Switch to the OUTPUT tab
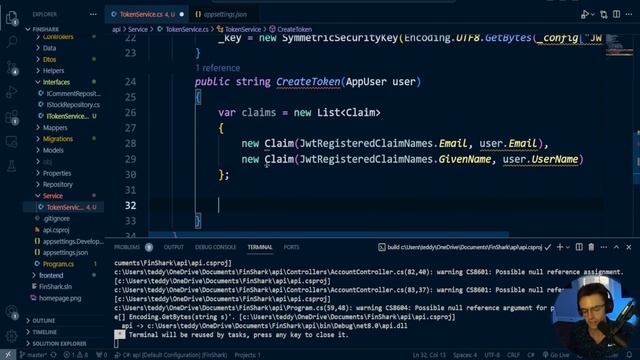Image resolution: width=640 pixels, height=360 pixels. [173, 247]
